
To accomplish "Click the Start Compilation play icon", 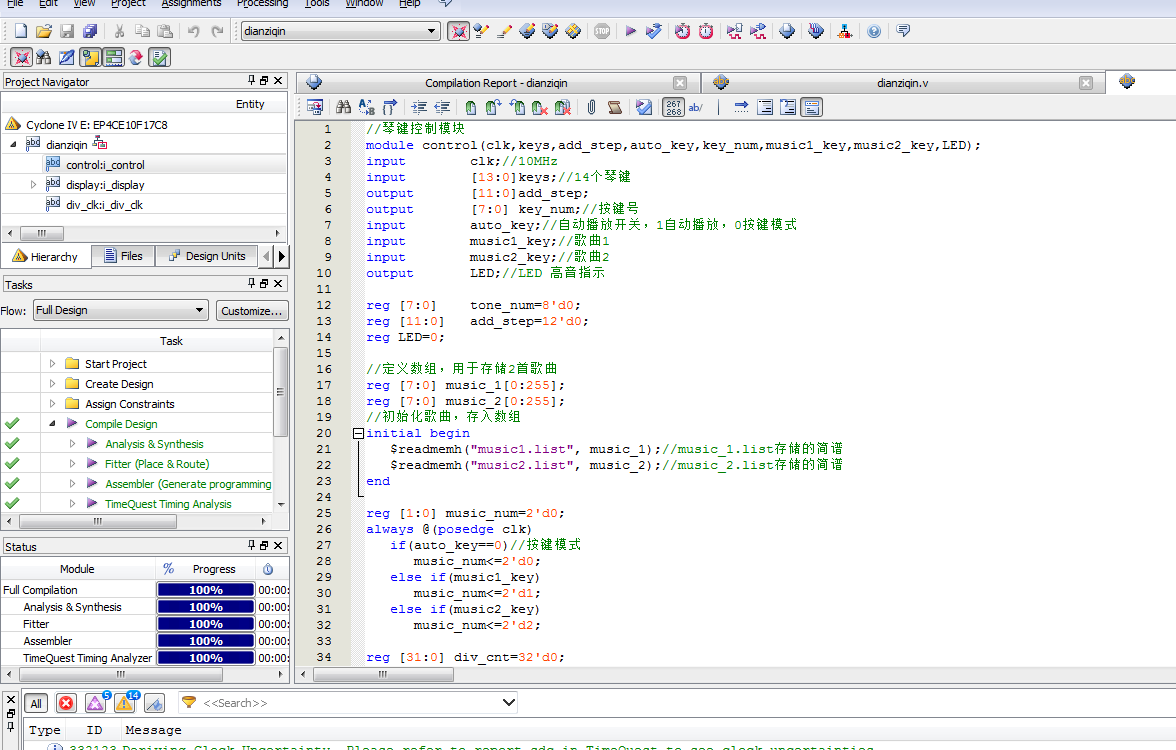I will [630, 31].
